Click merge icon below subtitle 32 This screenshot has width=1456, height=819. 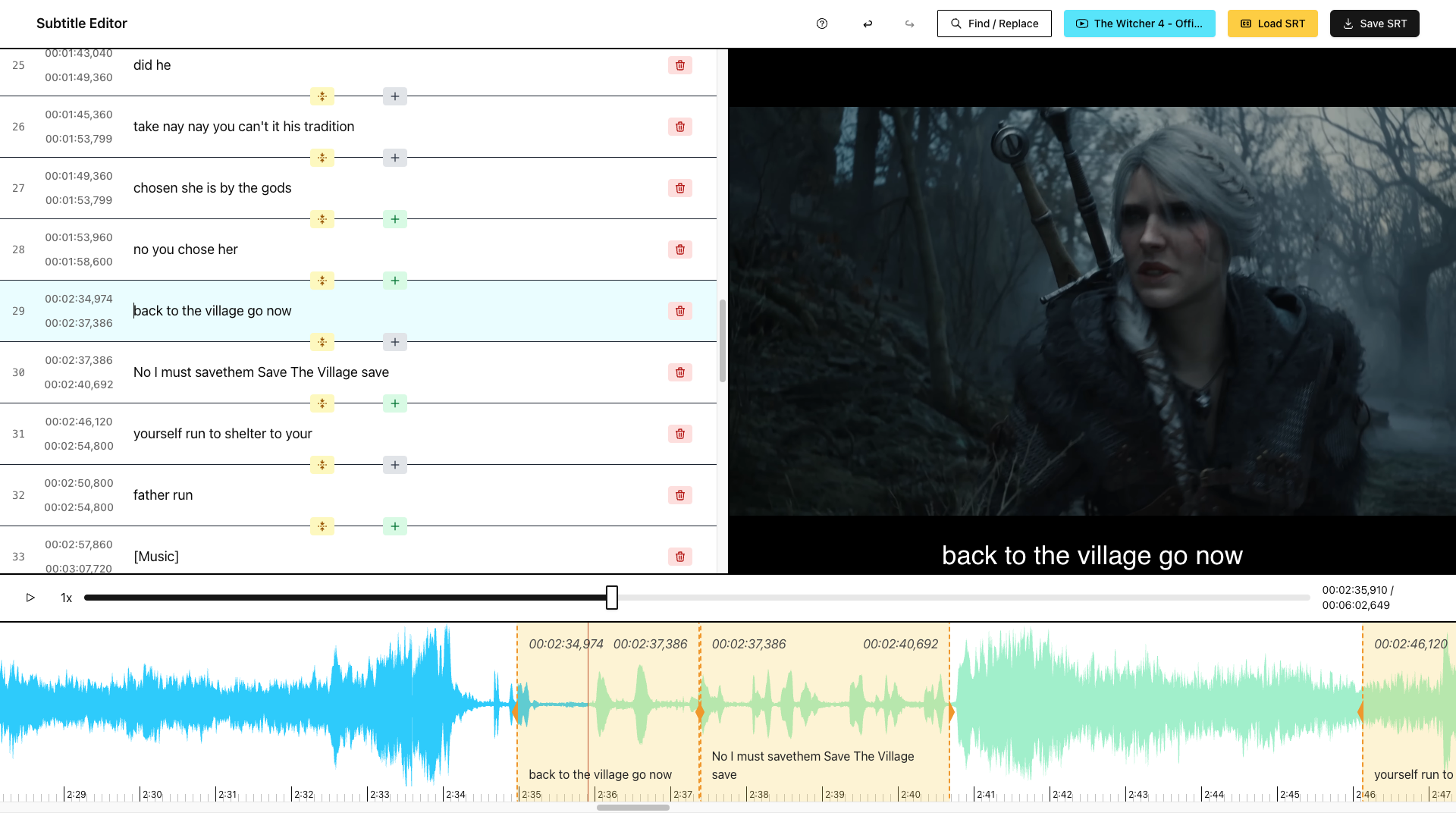322,526
